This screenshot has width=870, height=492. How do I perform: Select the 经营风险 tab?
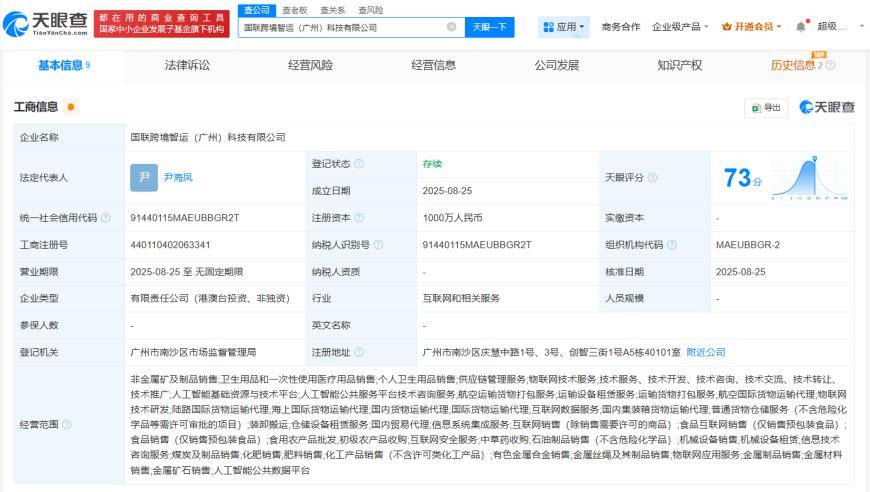click(310, 65)
